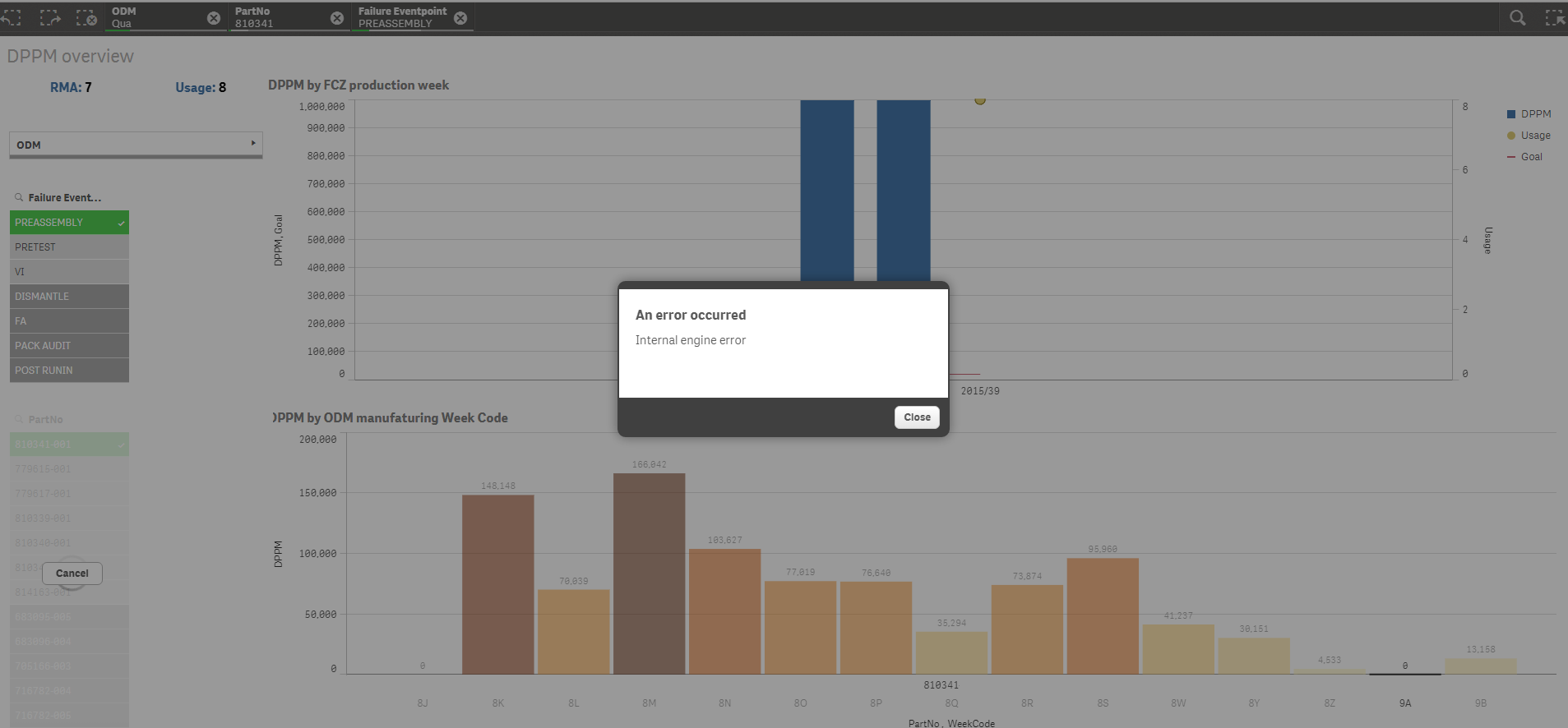The height and width of the screenshot is (728, 1568).
Task: Click the 8P bar showing 76,640
Action: click(x=877, y=628)
